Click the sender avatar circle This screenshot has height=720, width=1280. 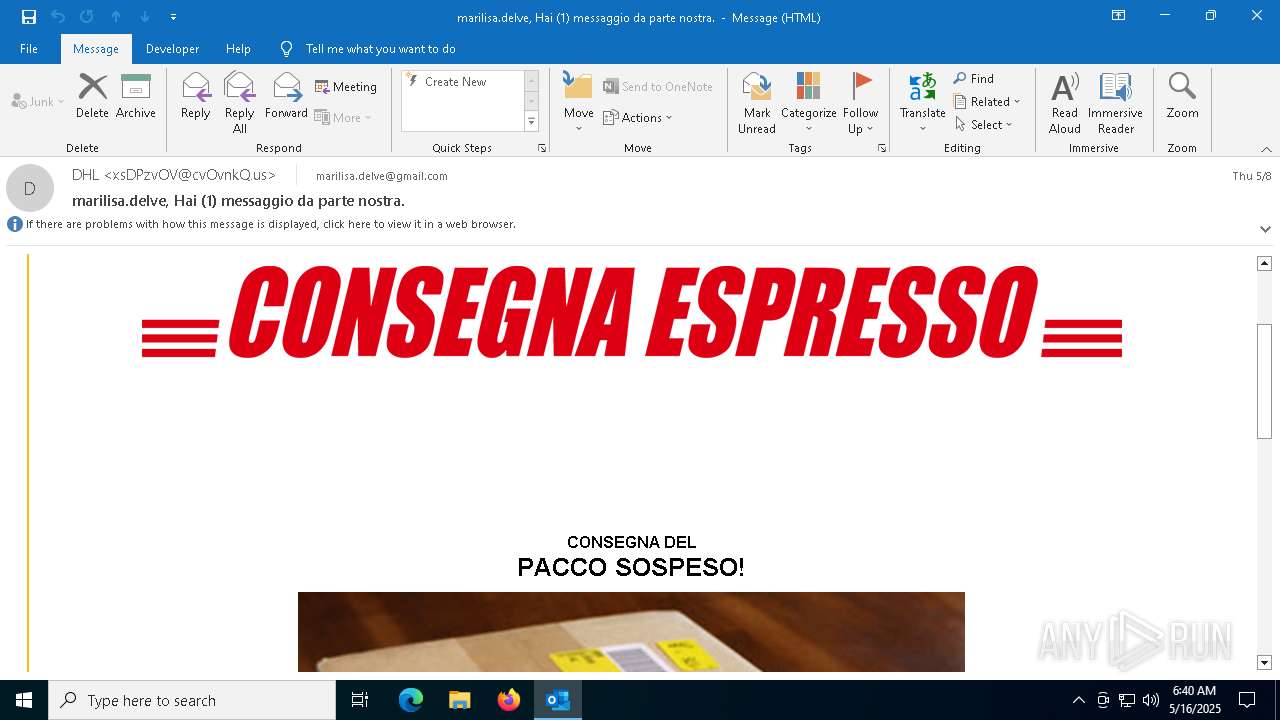[30, 188]
